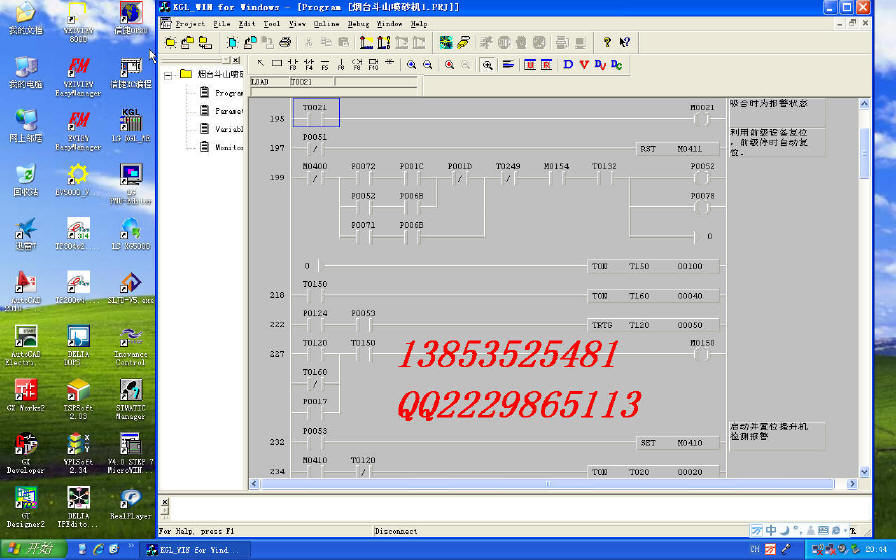Image resolution: width=896 pixels, height=560 pixels.
Task: Open the Online menu
Action: (327, 23)
